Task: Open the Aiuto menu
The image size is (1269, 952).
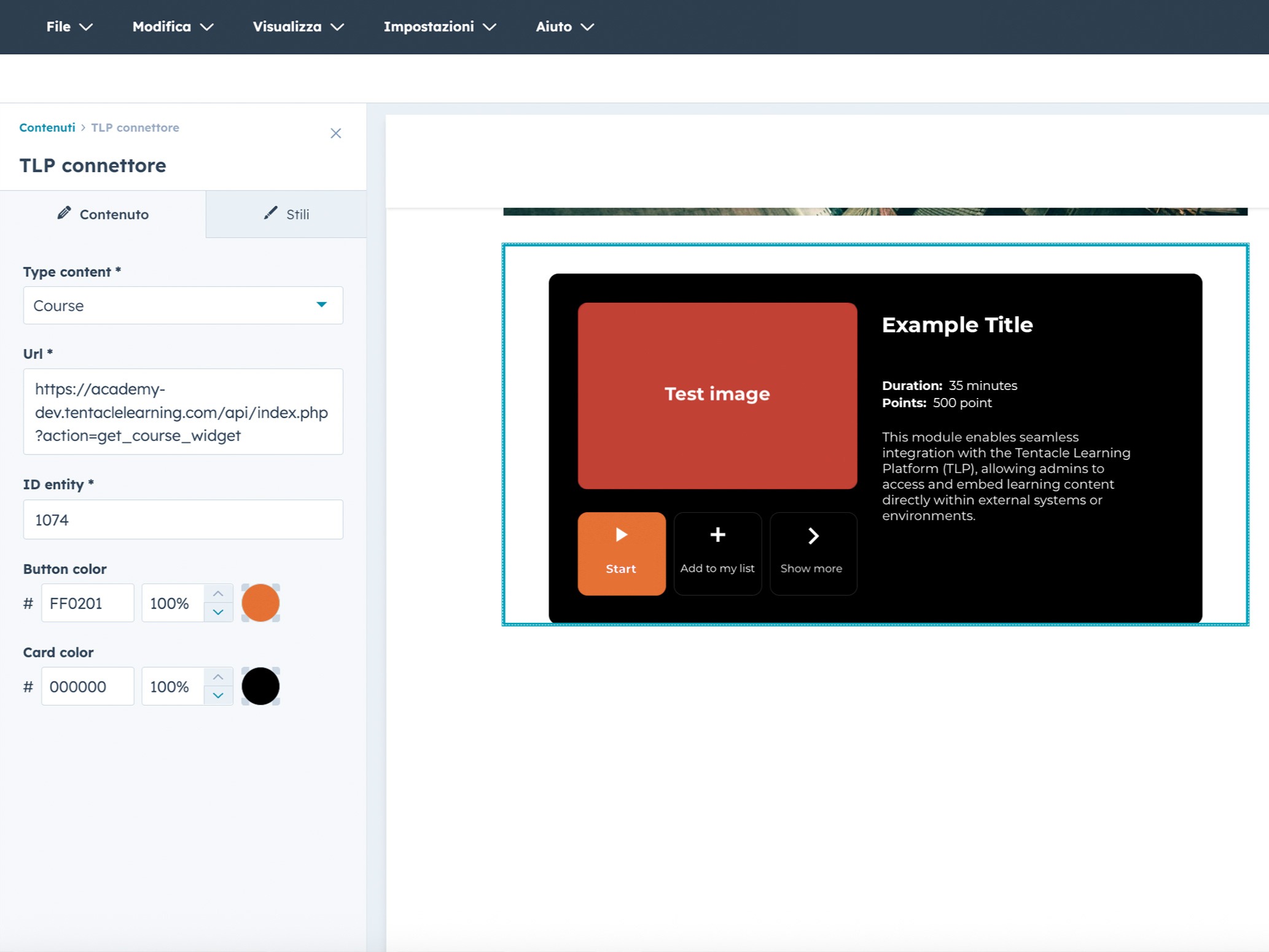Action: click(563, 26)
